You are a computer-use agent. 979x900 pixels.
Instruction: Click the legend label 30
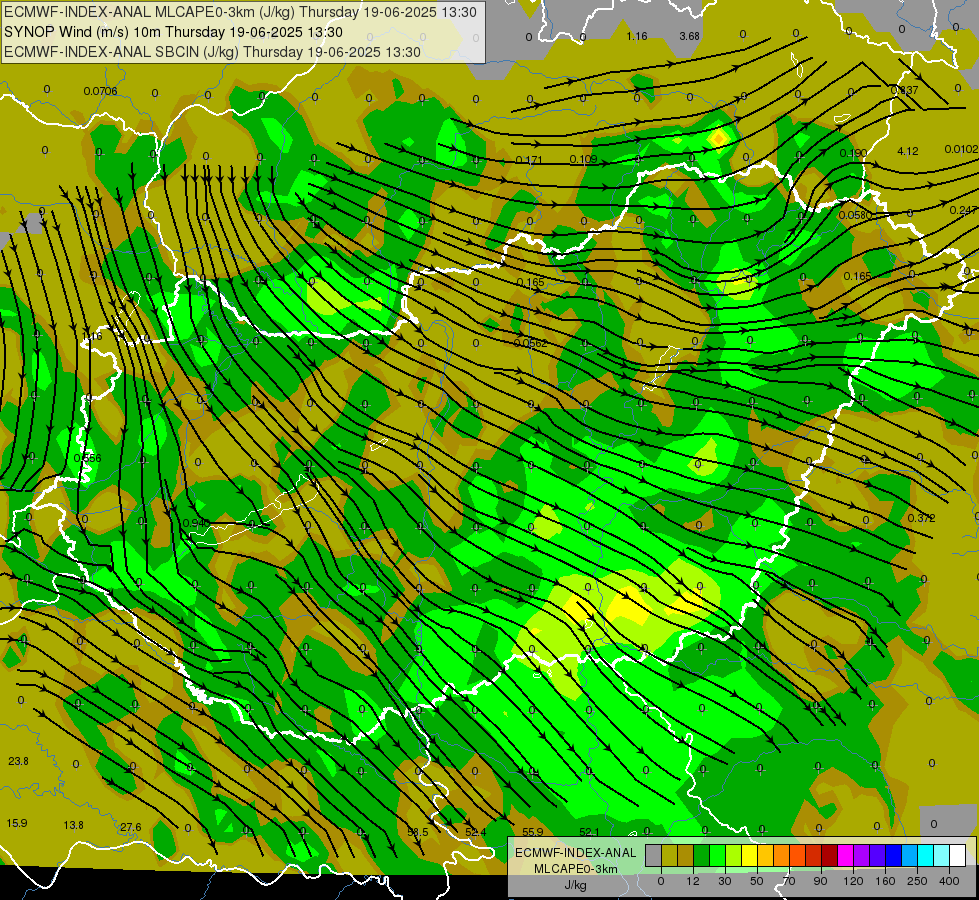point(725,881)
